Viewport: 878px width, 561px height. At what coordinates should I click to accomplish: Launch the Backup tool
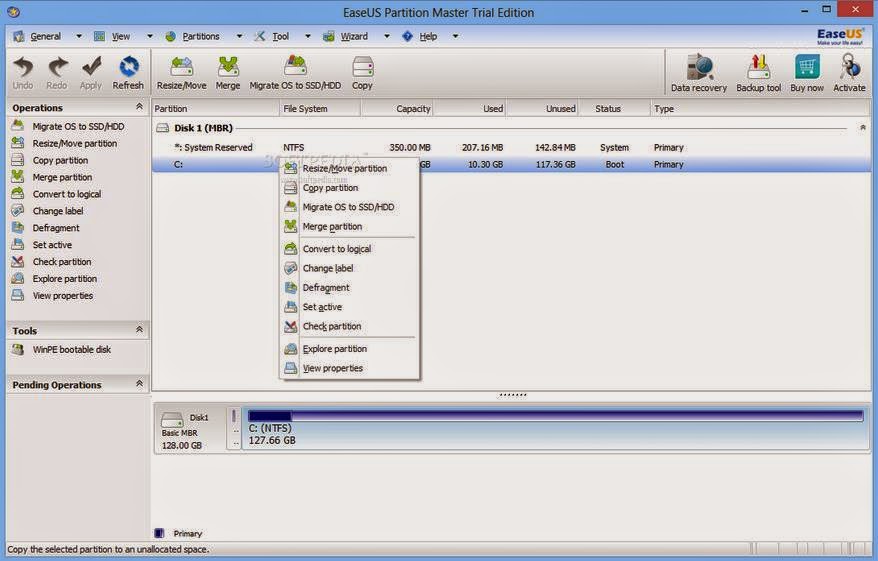click(x=759, y=73)
